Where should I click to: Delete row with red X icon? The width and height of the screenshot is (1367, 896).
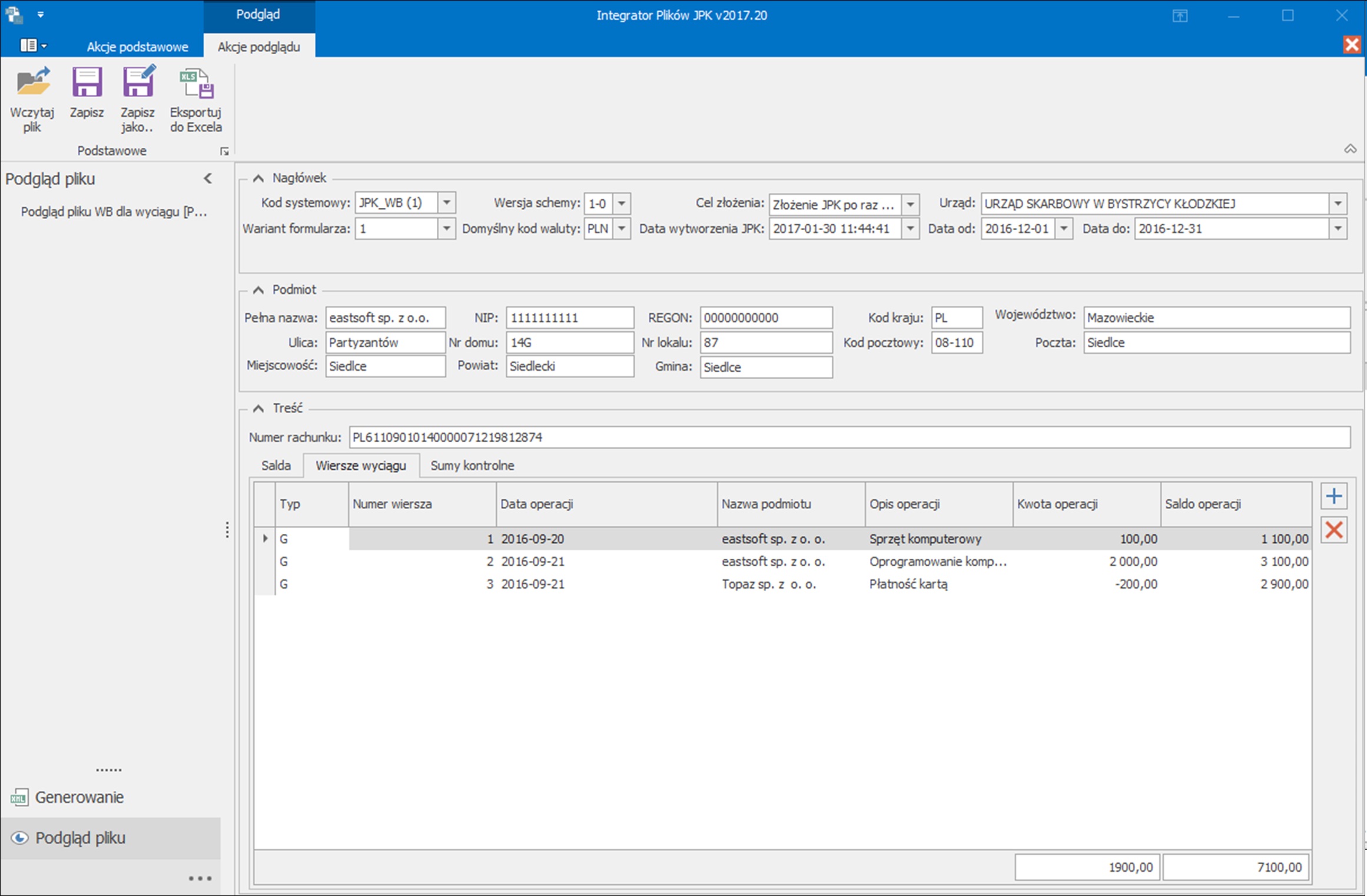1333,530
